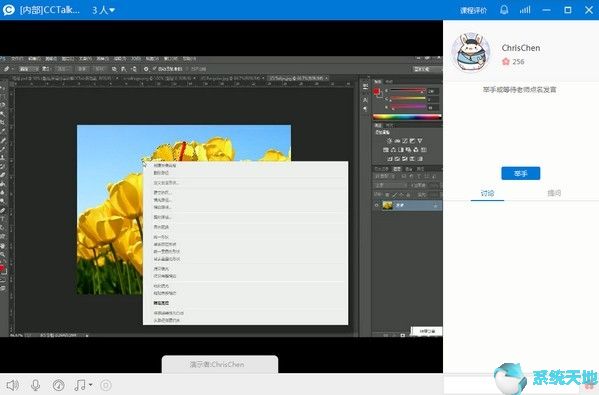The image size is (599, 395).
Task: Minimize the CCTalk window
Action: pyautogui.click(x=546, y=10)
